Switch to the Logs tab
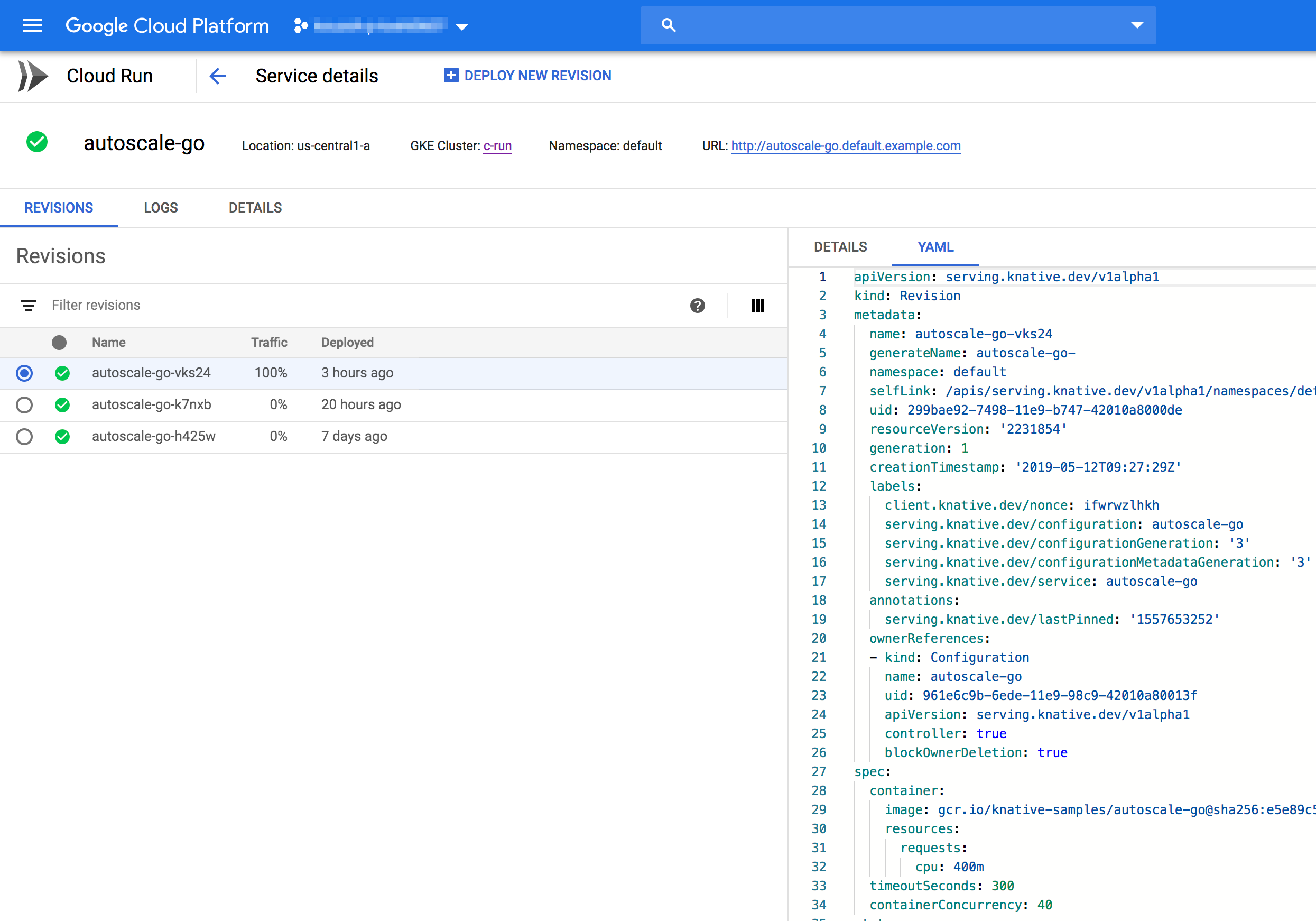This screenshot has width=1316, height=921. [161, 208]
